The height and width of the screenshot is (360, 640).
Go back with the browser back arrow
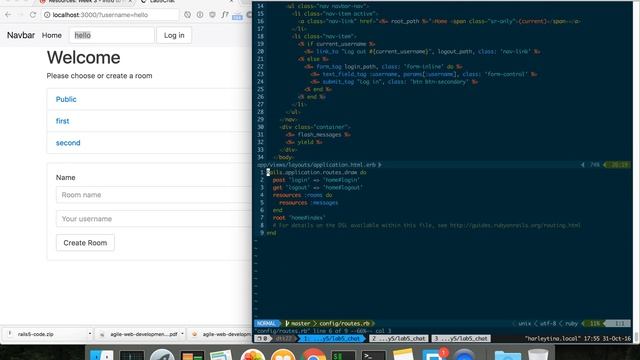point(8,15)
